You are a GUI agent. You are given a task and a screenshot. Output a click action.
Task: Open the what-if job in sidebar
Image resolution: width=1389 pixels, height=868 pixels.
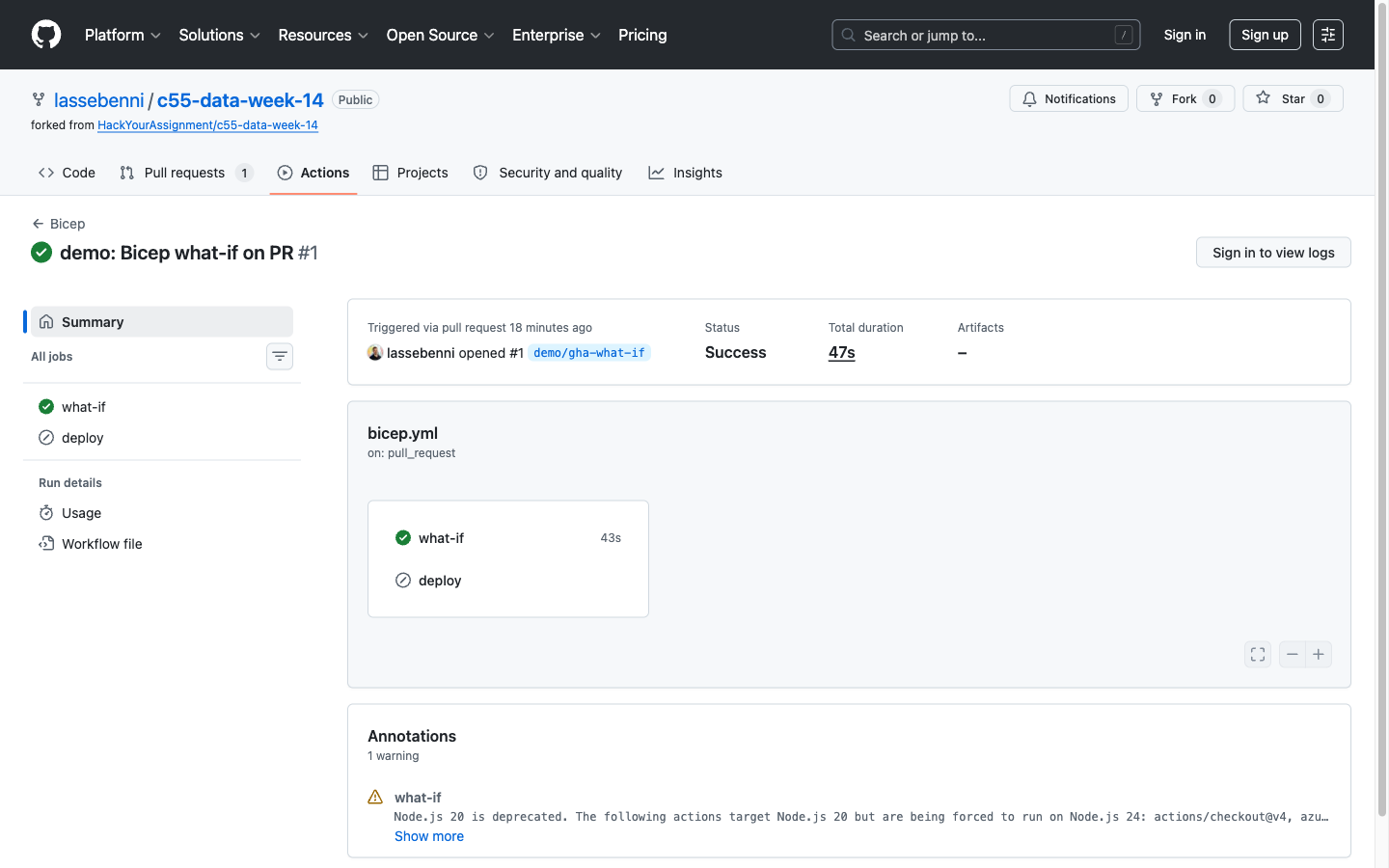[162, 407]
